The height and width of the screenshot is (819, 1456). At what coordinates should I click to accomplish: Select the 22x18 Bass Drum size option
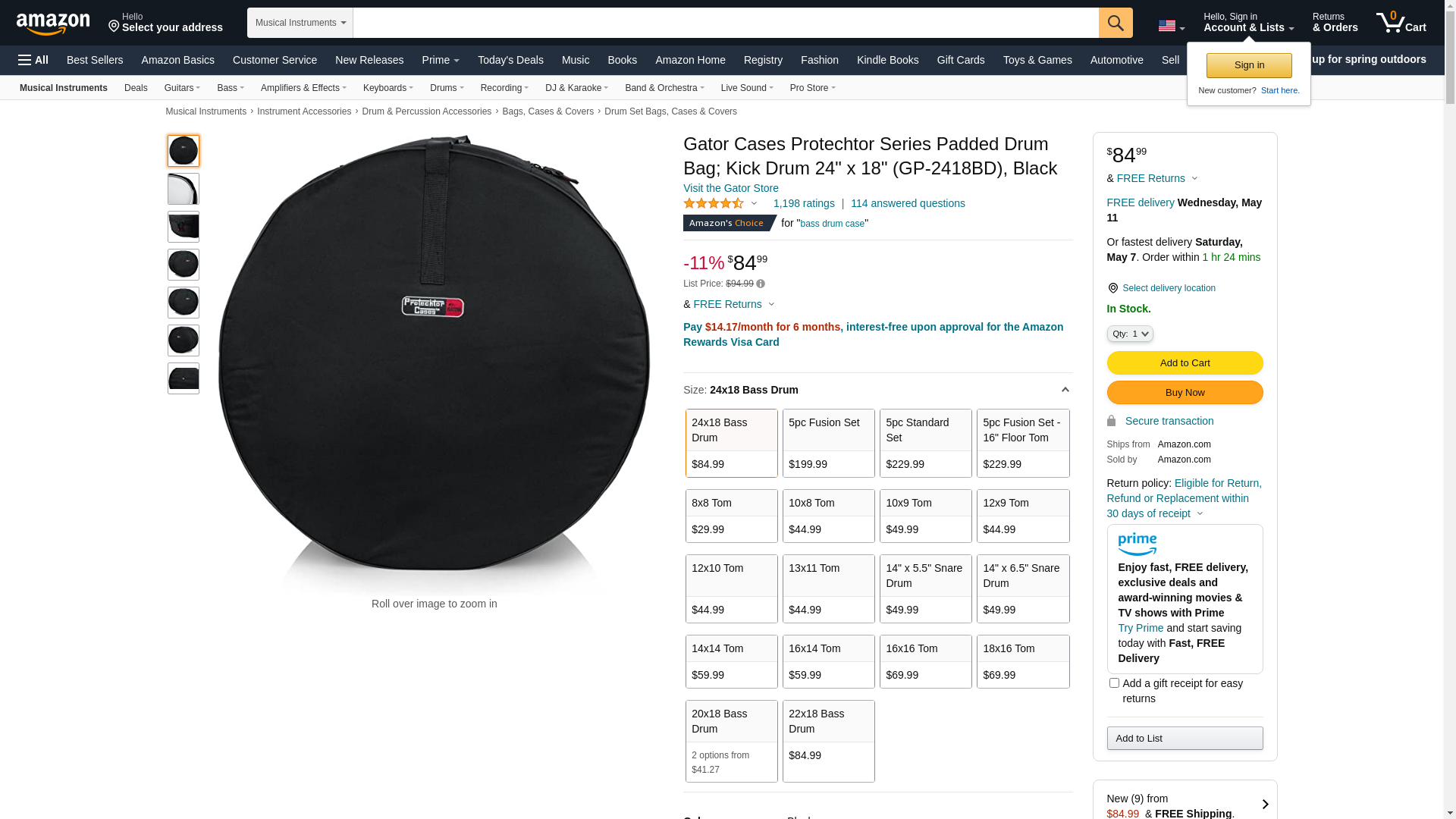828,740
